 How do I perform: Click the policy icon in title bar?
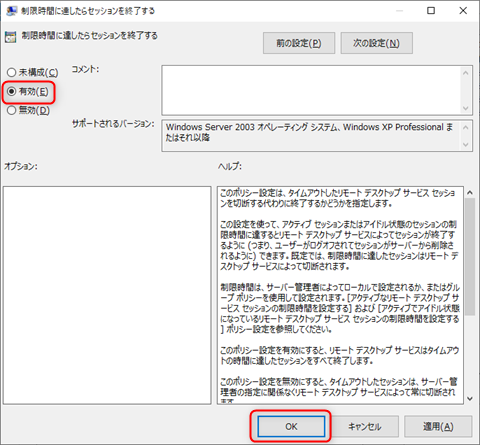pos(11,11)
